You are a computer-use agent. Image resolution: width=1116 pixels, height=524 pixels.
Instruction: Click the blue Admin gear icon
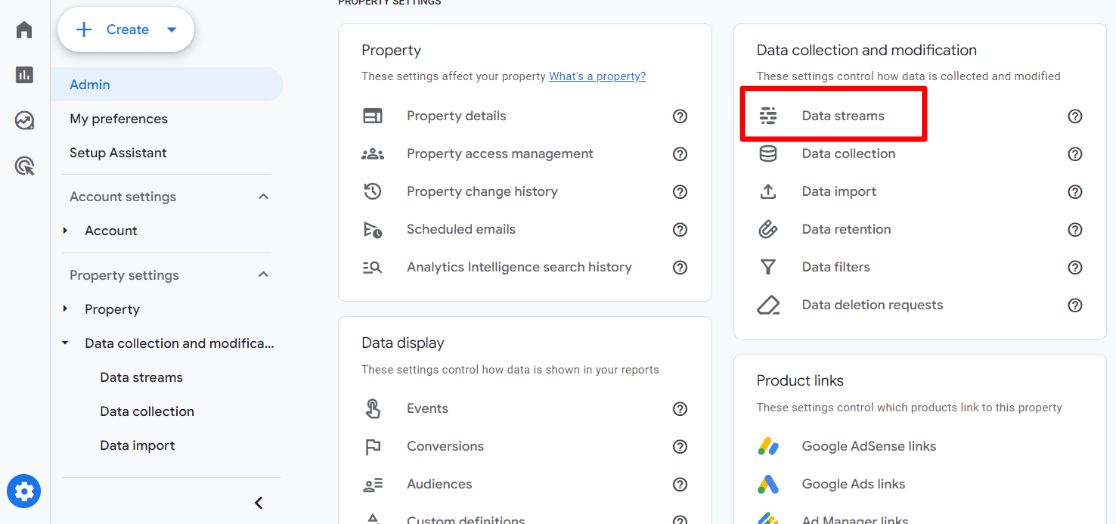coord(24,491)
